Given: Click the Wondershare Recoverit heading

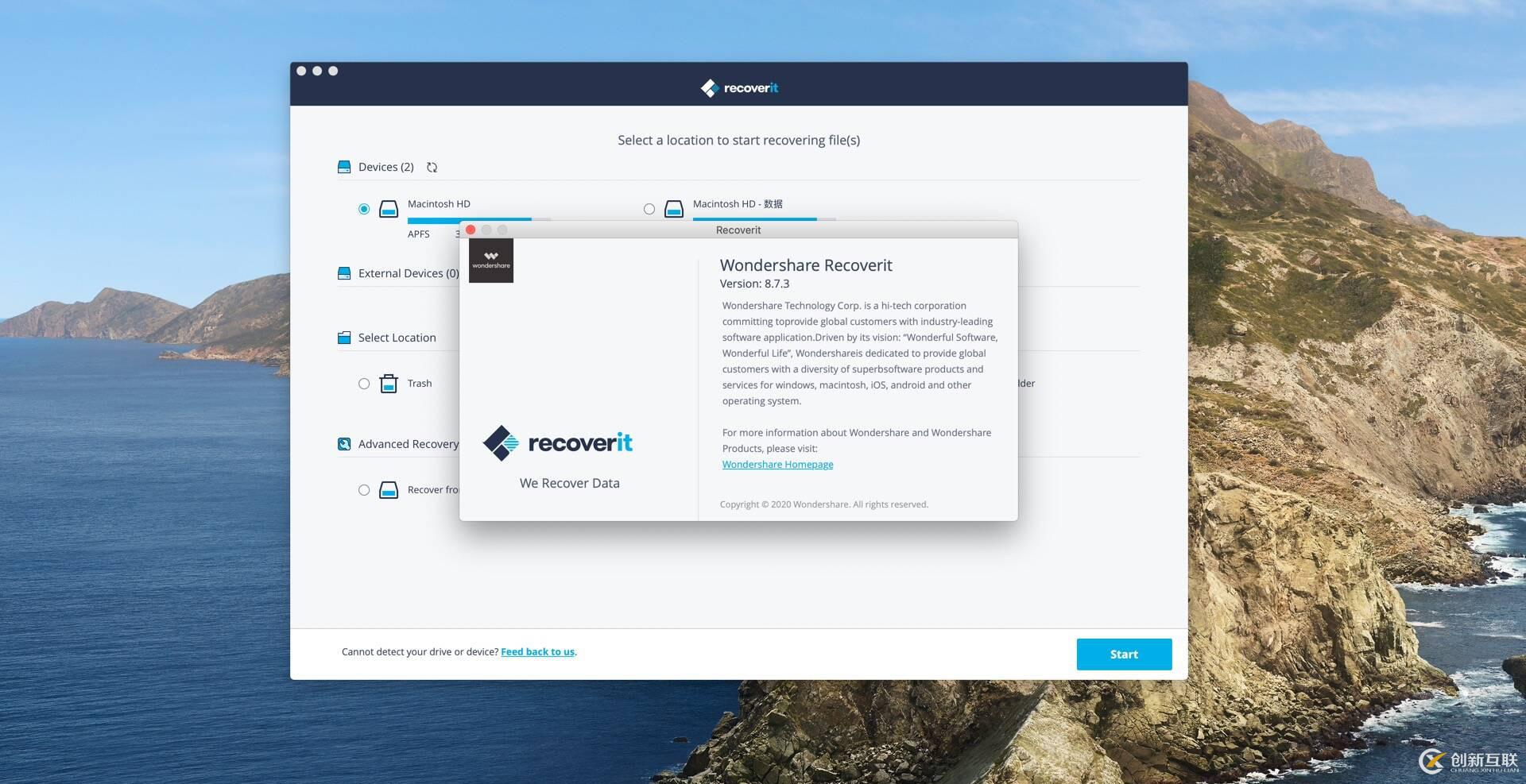Looking at the screenshot, I should (806, 265).
